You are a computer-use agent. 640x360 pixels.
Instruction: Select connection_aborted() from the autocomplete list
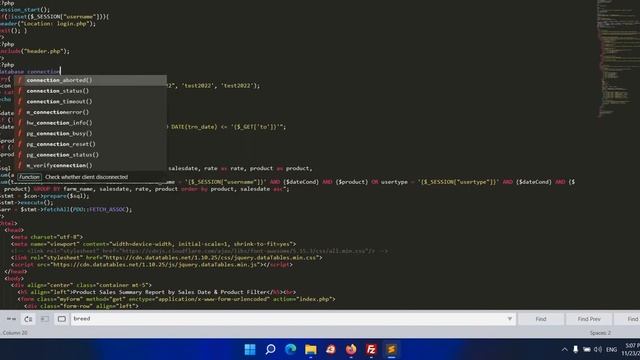click(x=91, y=80)
